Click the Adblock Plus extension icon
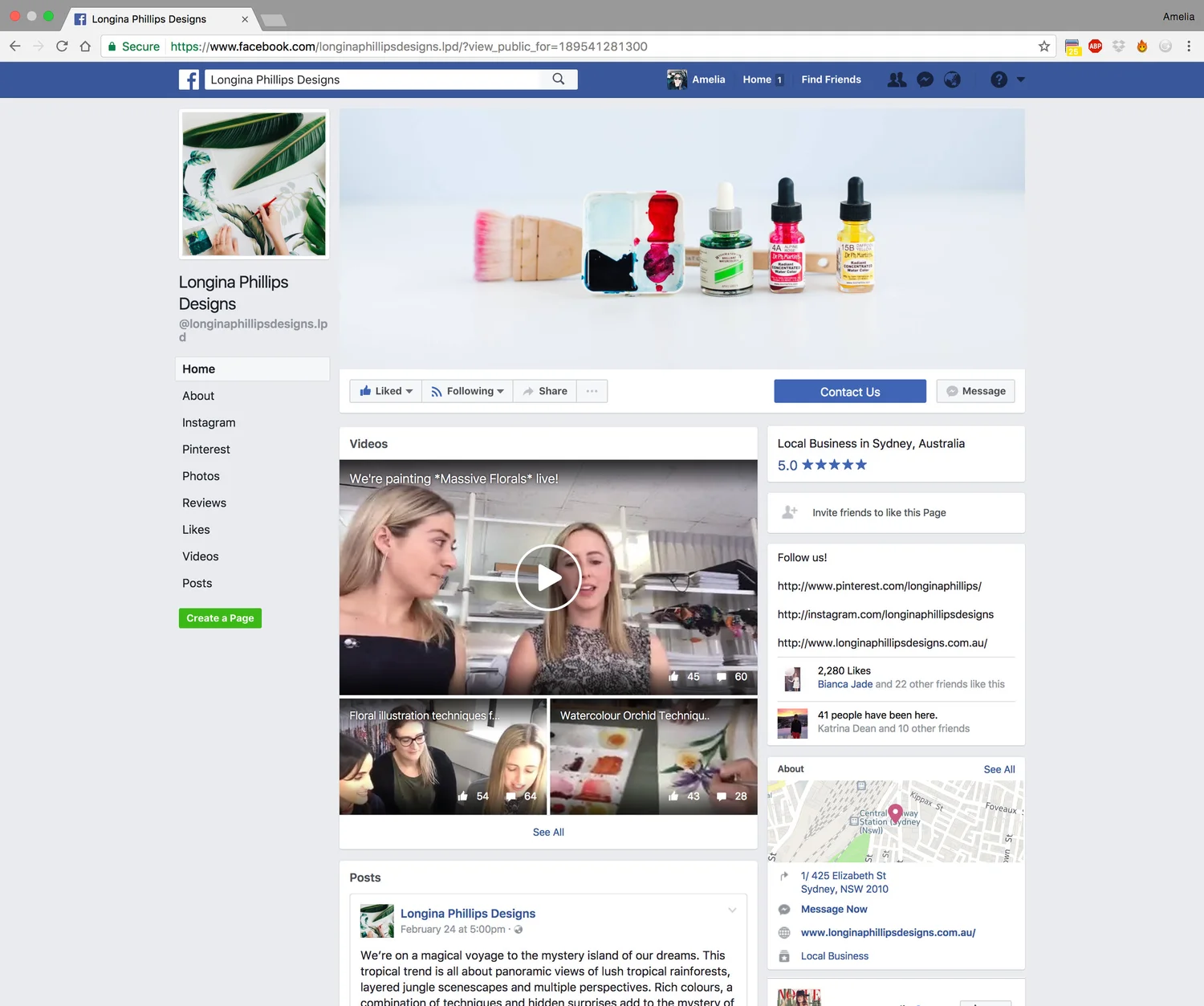Viewport: 1204px width, 1006px height. [1095, 47]
